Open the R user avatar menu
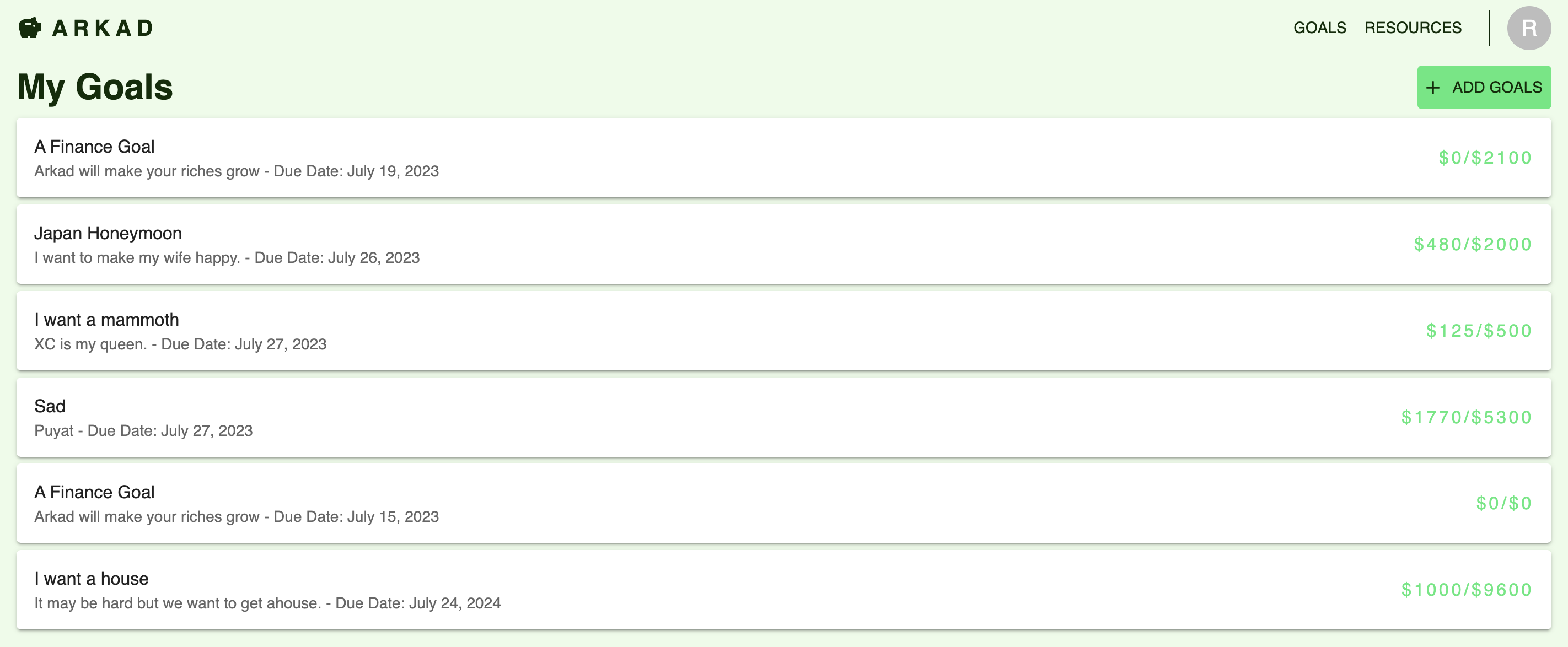The height and width of the screenshot is (647, 1568). [1528, 28]
